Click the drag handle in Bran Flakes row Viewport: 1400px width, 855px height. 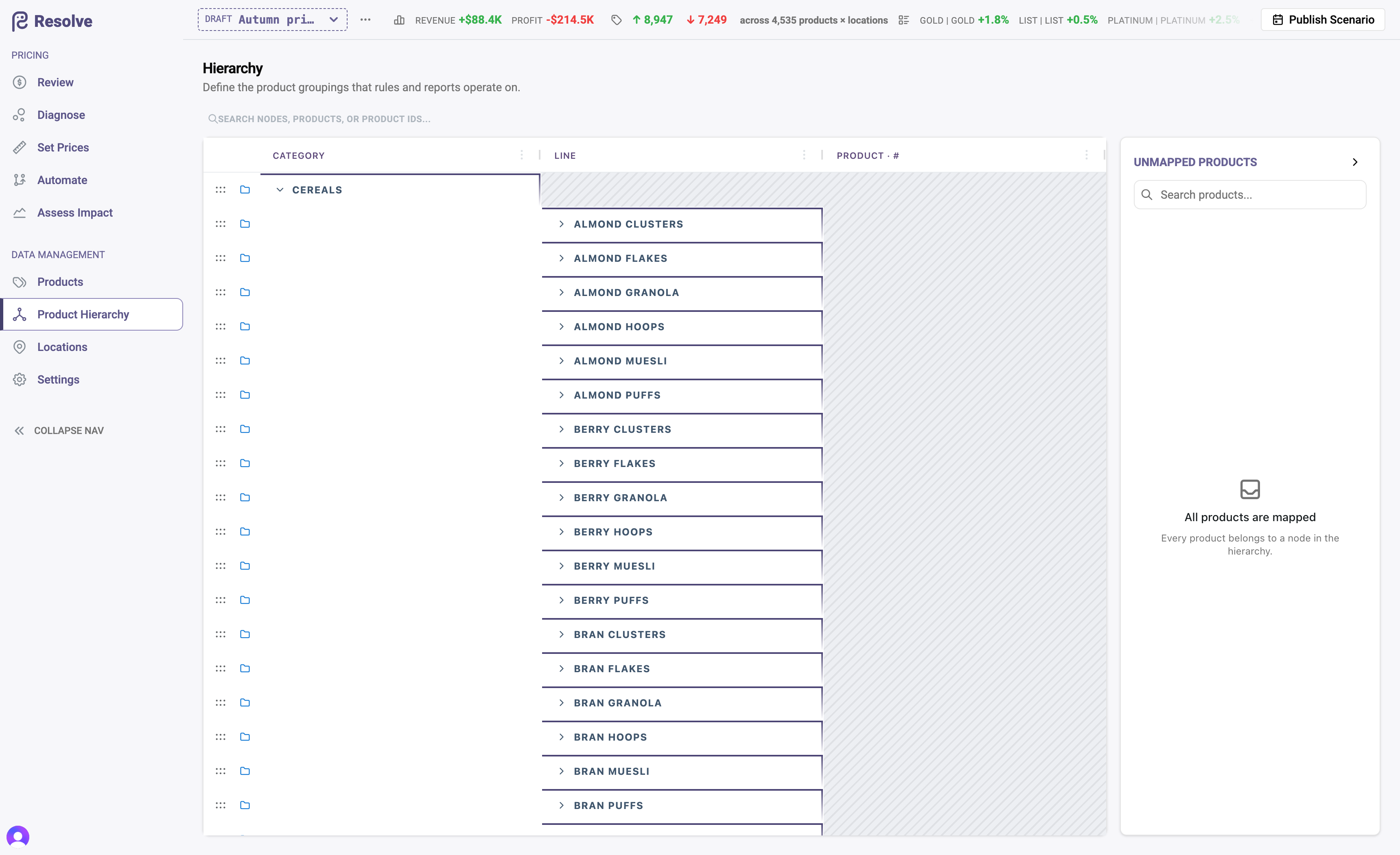click(221, 669)
